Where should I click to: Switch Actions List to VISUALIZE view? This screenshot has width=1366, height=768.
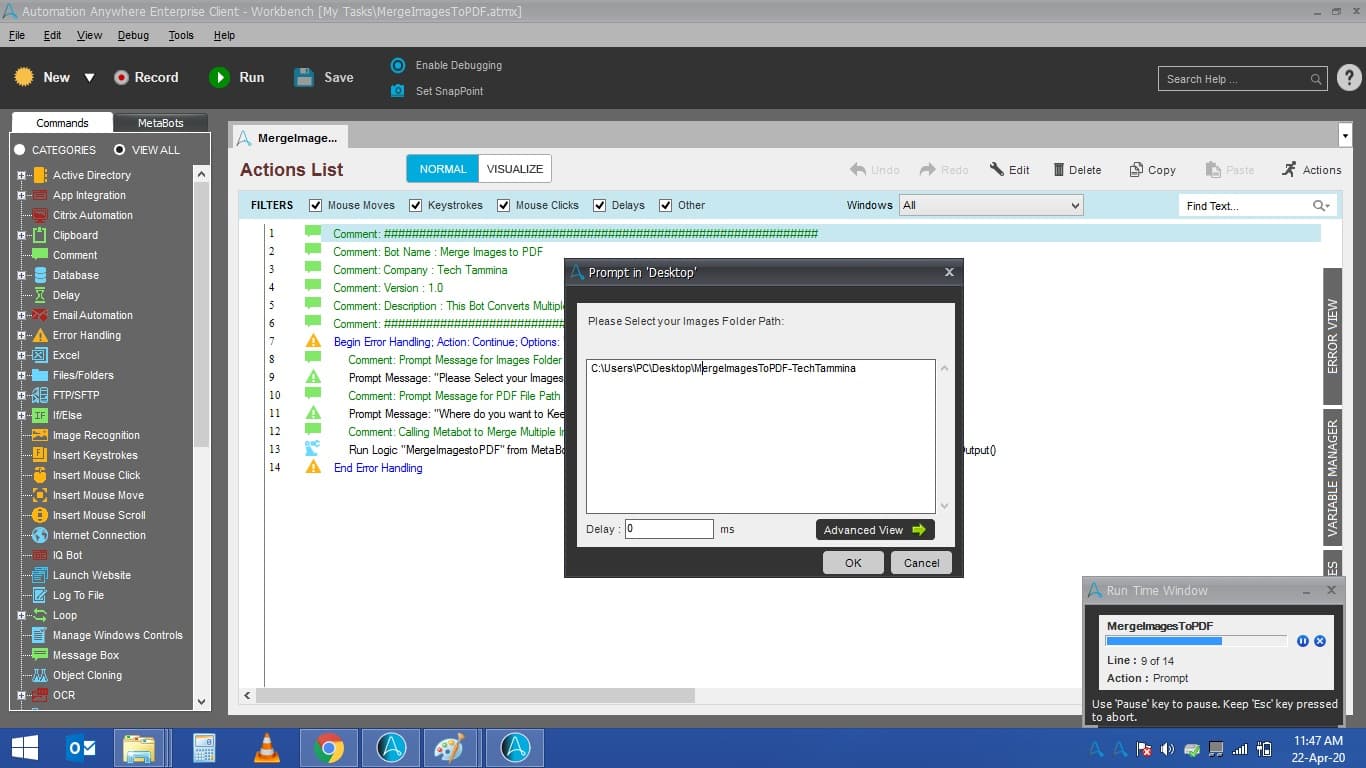pos(515,169)
